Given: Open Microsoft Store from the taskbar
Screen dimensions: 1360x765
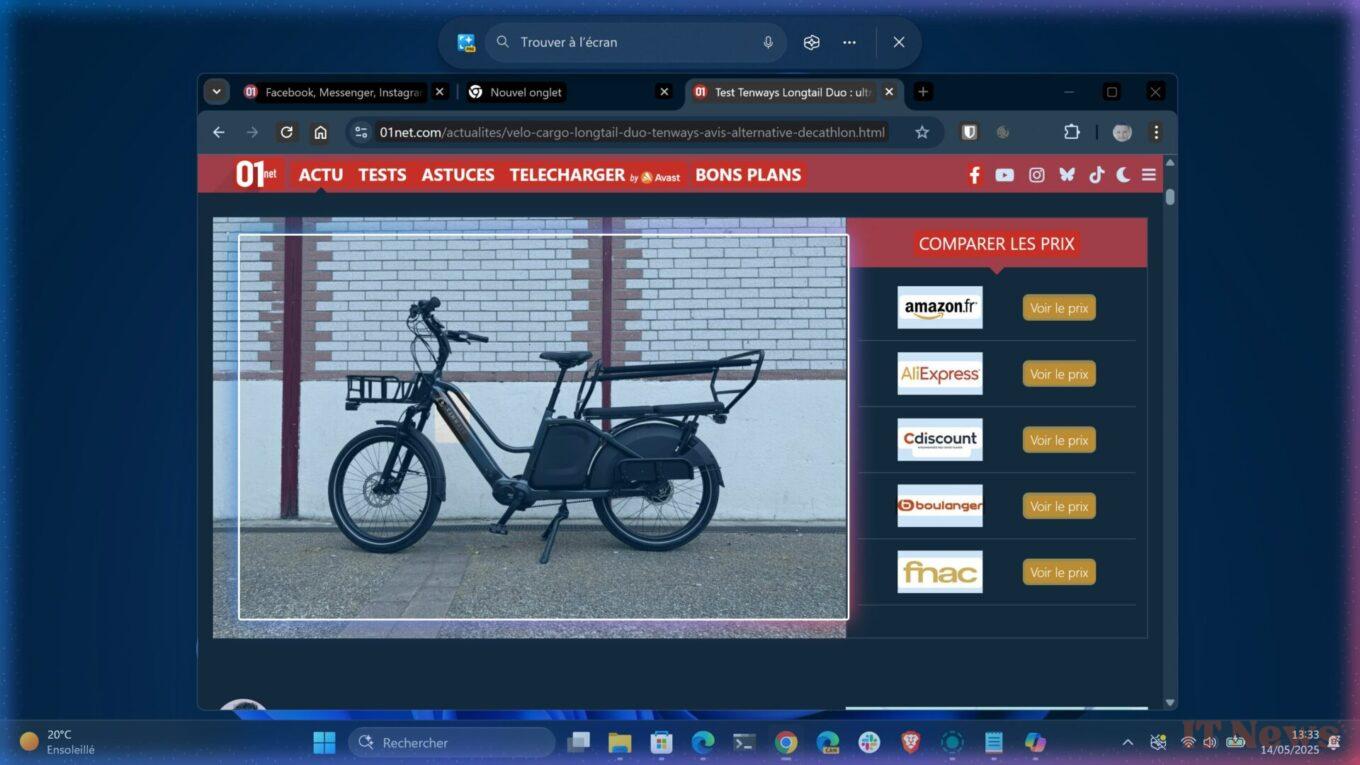Looking at the screenshot, I should [x=661, y=742].
